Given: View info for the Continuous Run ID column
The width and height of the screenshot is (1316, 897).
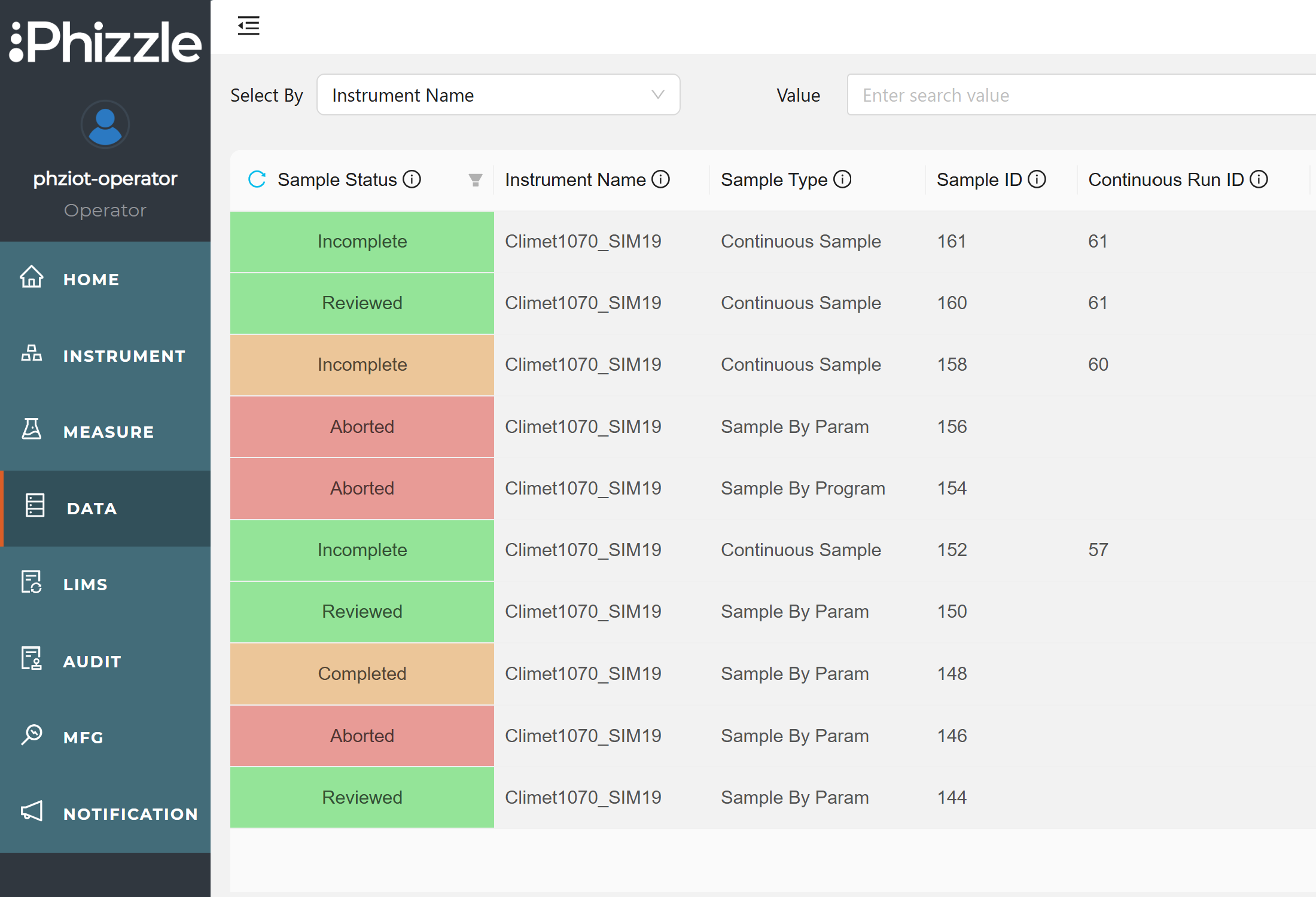Looking at the screenshot, I should (x=1260, y=179).
